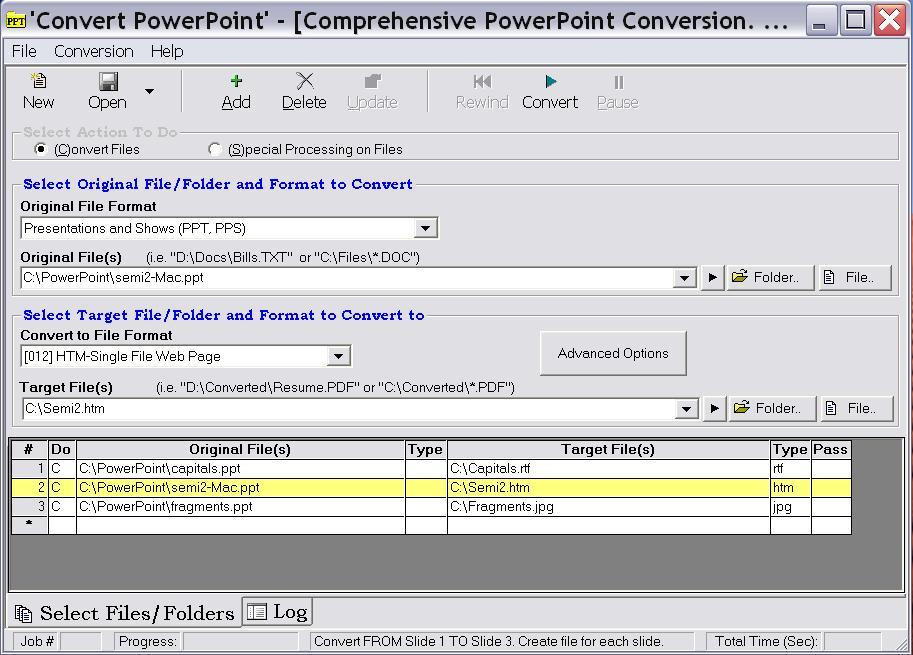Image resolution: width=913 pixels, height=655 pixels.
Task: Start conversion with the Convert icon
Action: 550,81
